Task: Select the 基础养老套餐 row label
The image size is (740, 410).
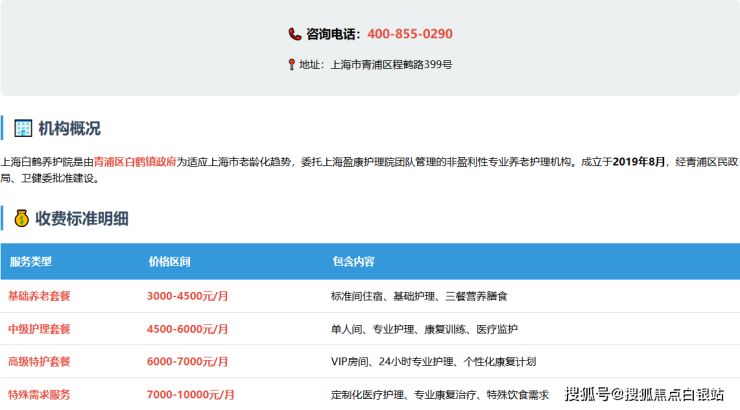Action: click(39, 296)
